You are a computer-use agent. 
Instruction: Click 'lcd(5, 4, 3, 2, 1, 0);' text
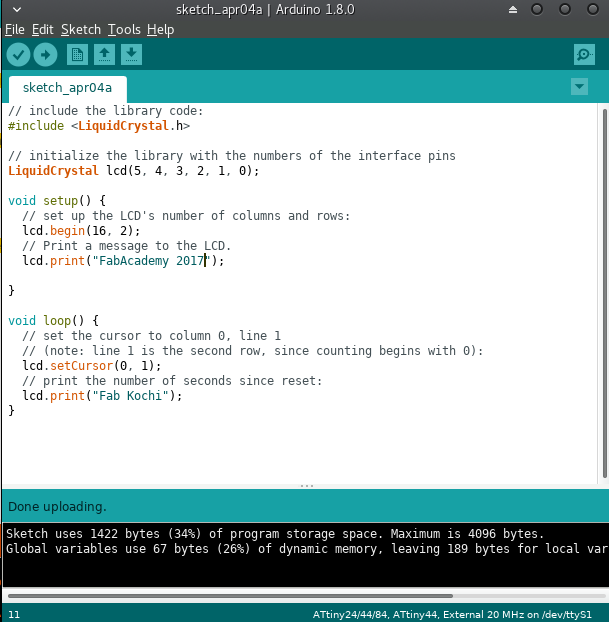(183, 171)
